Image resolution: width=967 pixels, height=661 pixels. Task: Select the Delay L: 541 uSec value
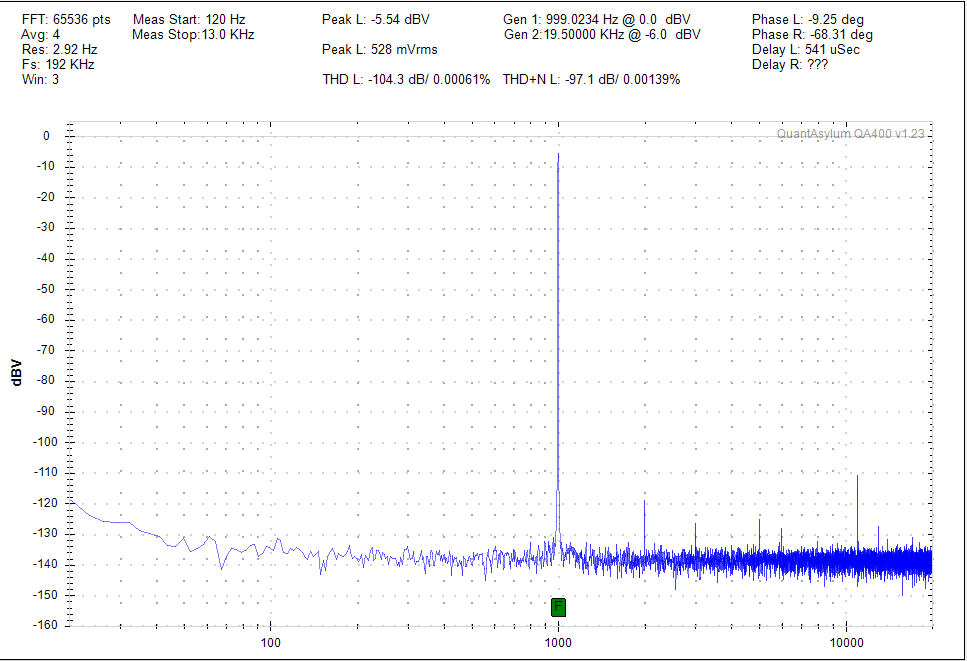(805, 49)
